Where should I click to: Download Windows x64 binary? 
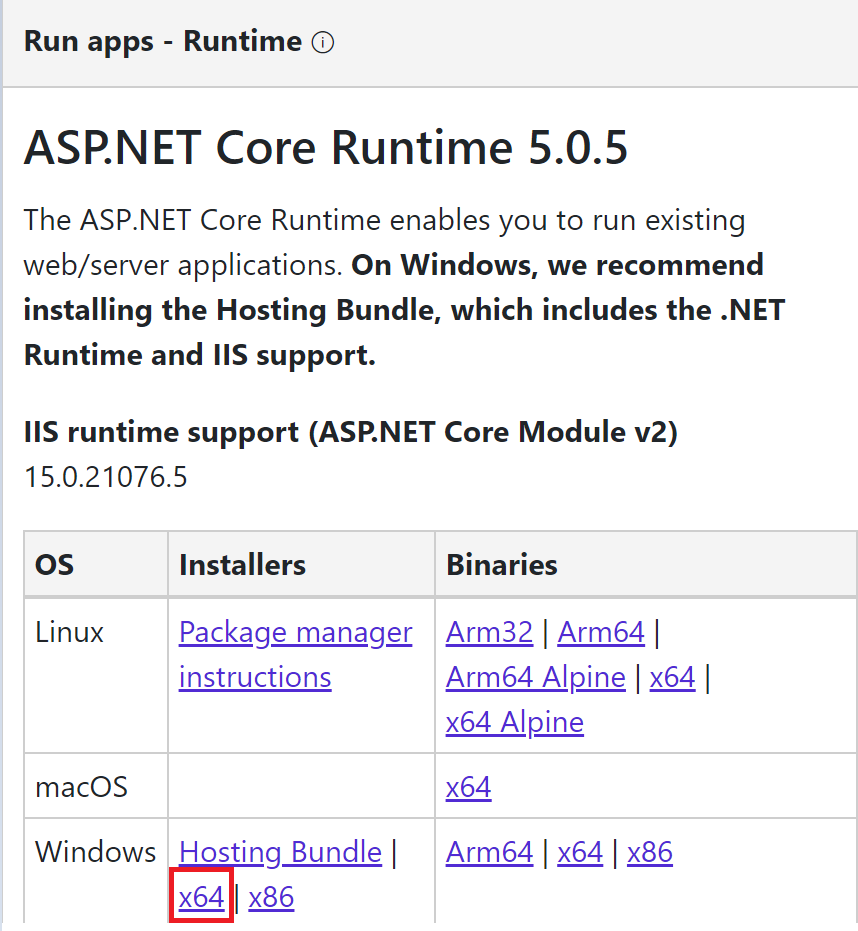[580, 853]
